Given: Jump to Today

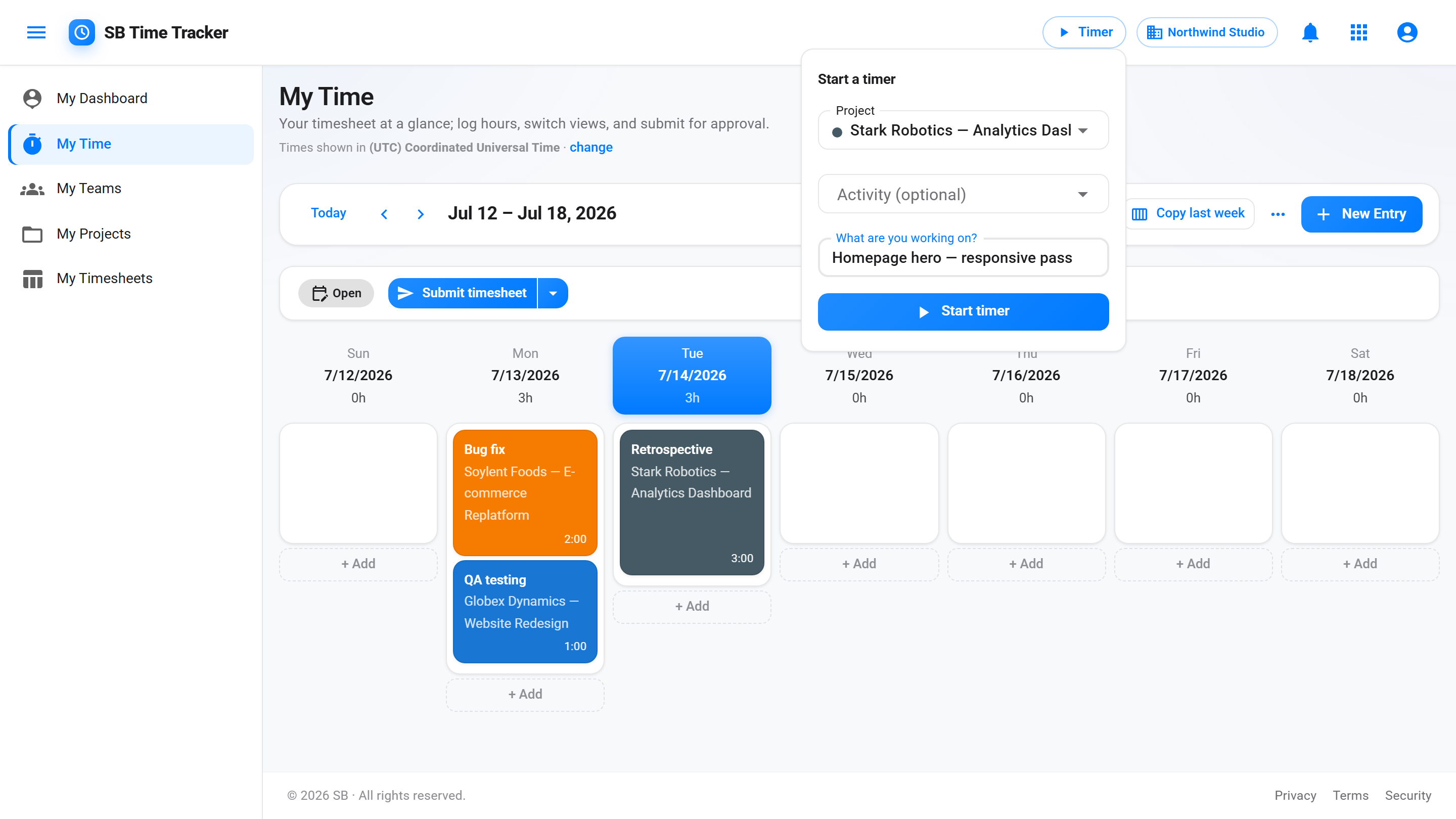Looking at the screenshot, I should [329, 213].
